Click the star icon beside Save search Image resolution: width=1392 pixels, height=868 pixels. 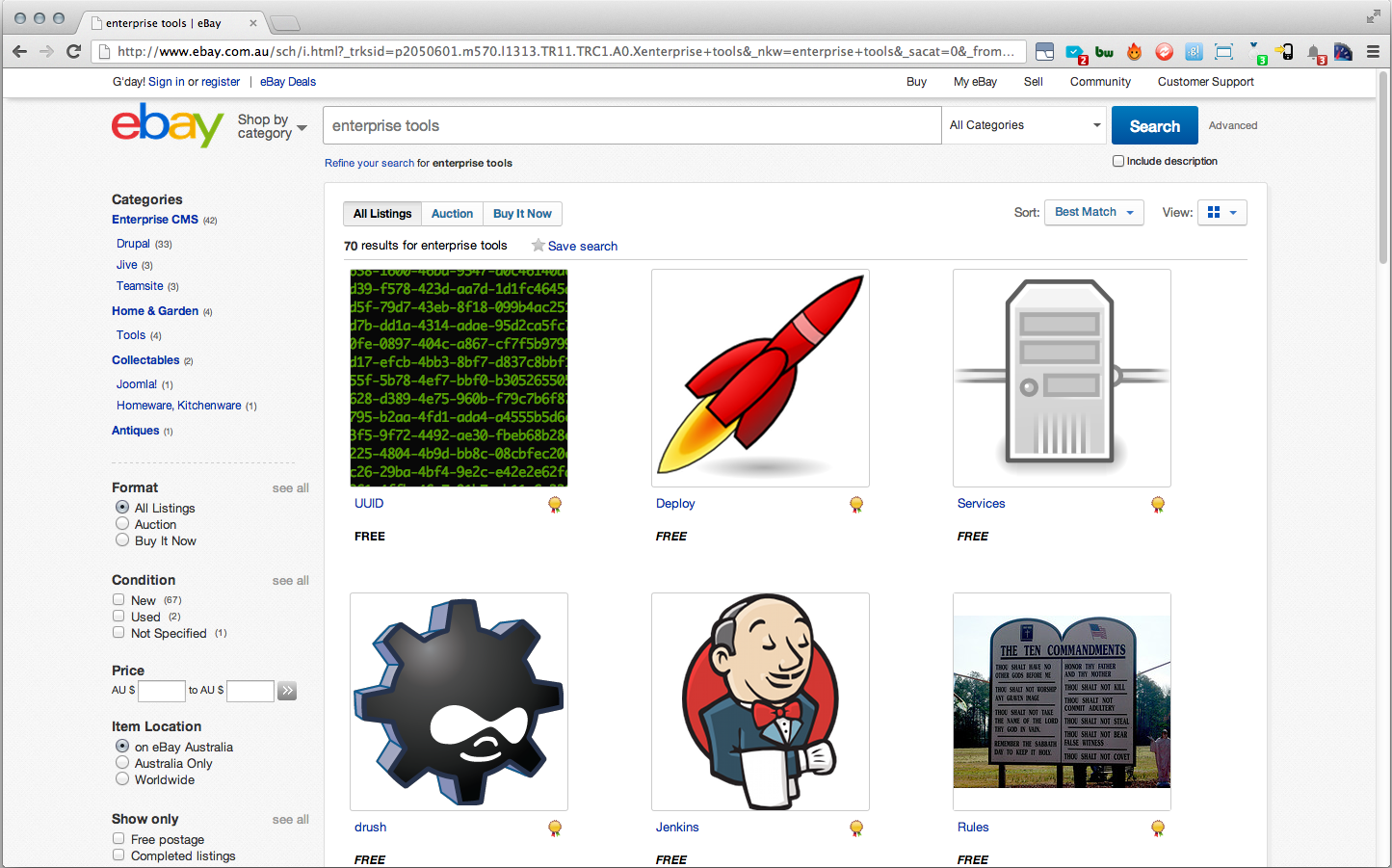538,246
